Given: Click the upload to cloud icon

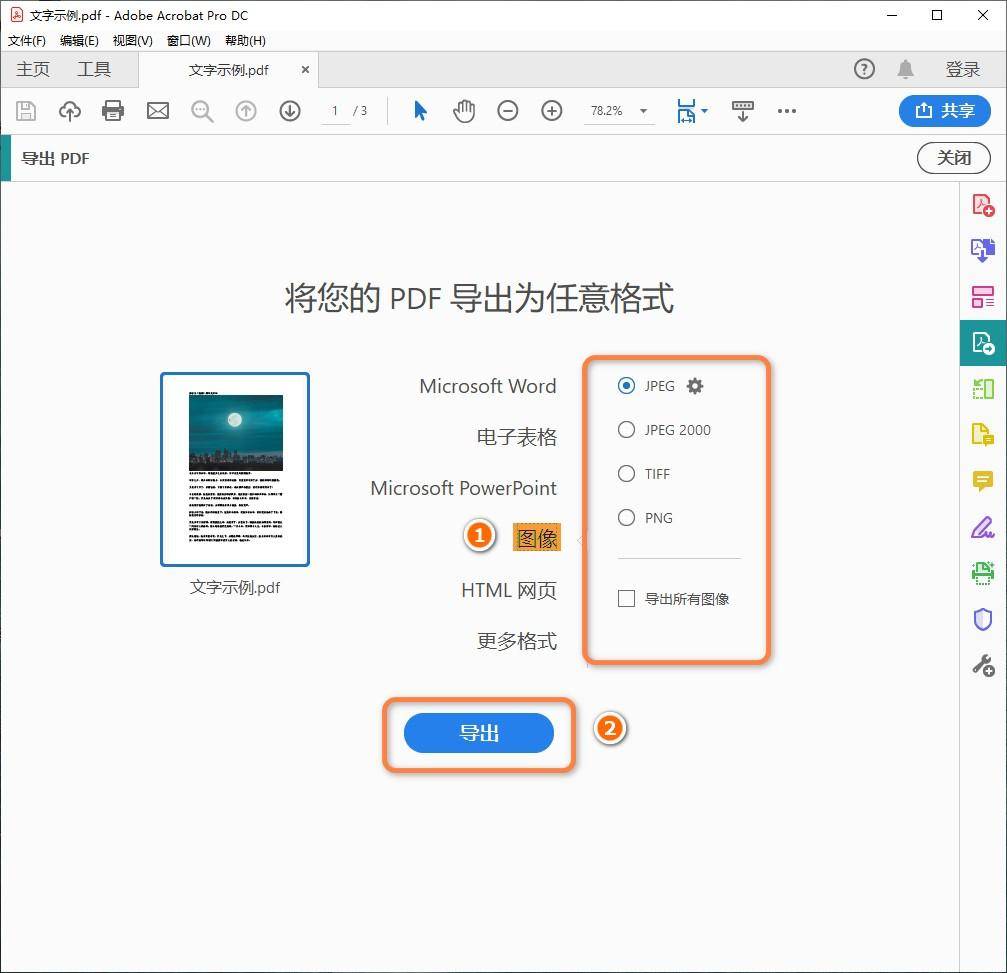Looking at the screenshot, I should pyautogui.click(x=69, y=111).
